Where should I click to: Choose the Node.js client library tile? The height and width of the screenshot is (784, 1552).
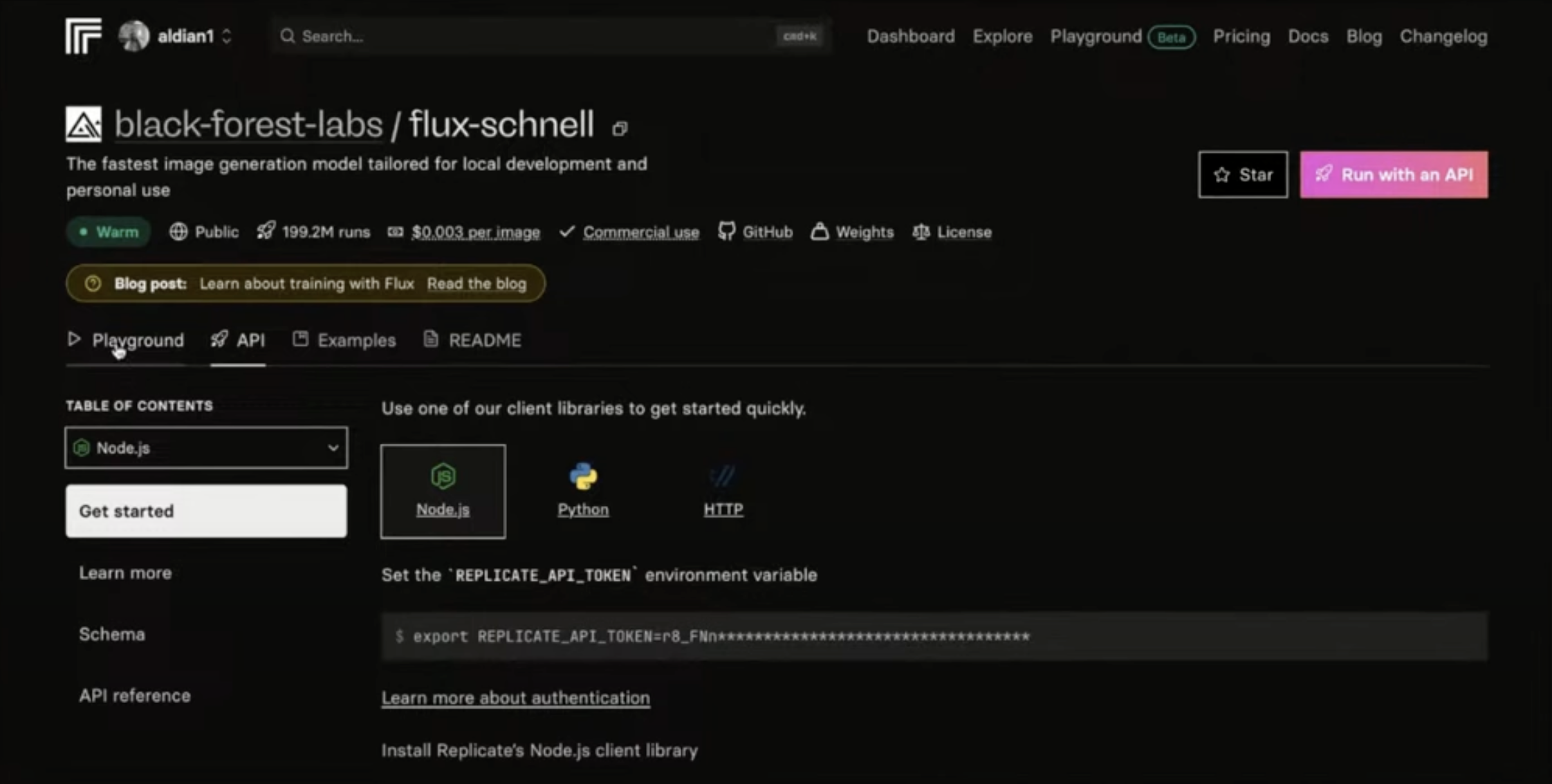[443, 491]
